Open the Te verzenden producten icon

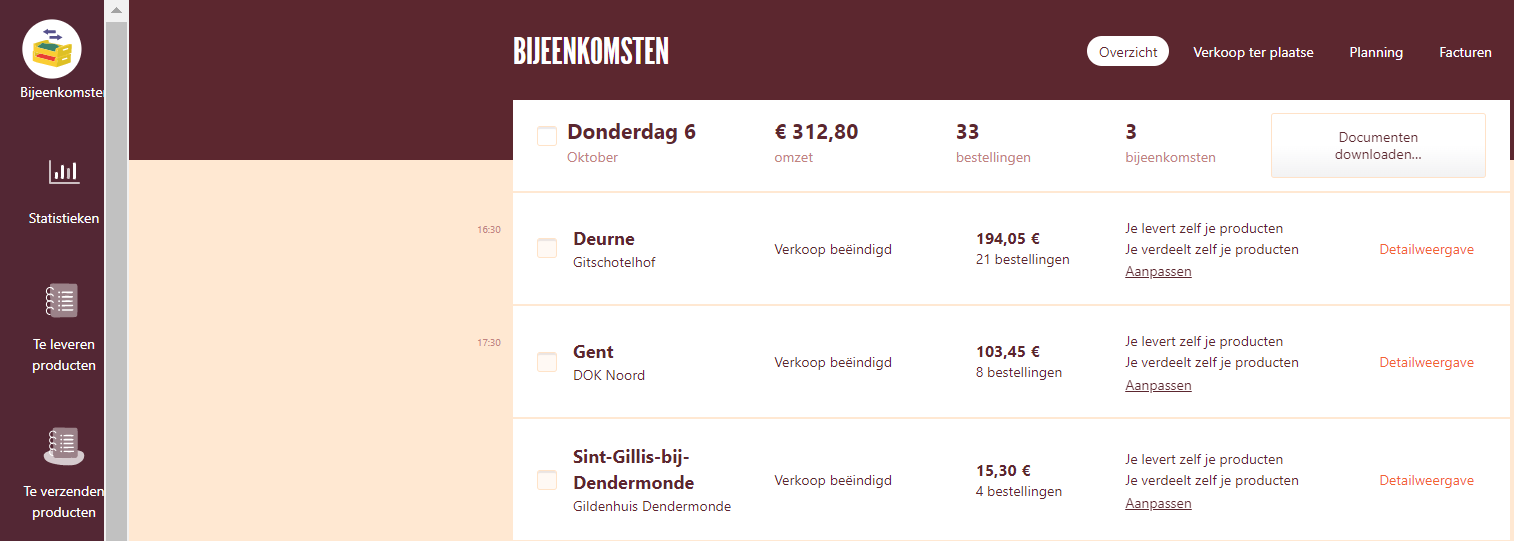click(x=63, y=446)
